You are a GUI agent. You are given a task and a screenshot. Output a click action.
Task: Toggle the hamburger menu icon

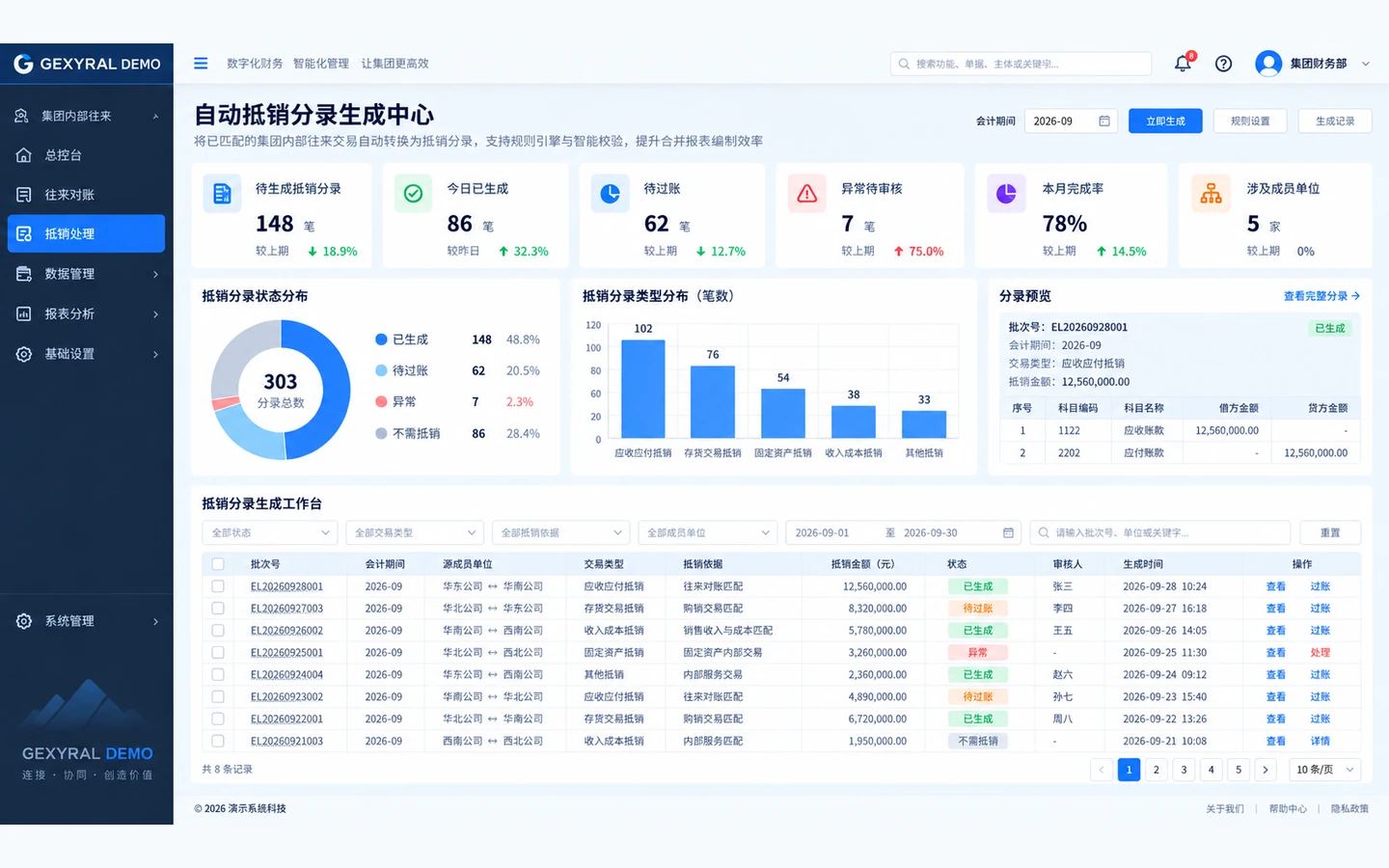[201, 64]
